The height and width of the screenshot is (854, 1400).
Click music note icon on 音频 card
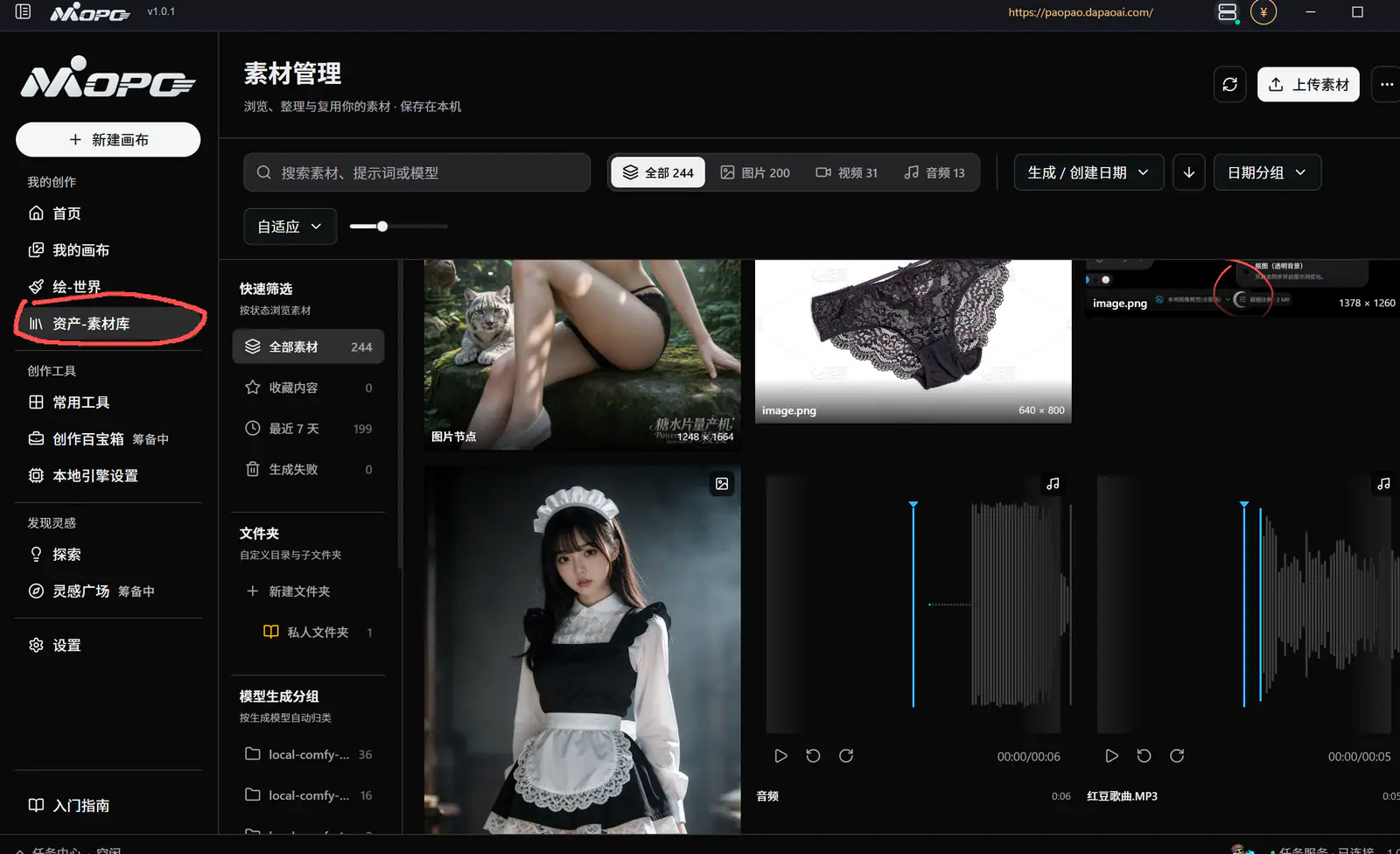click(x=1053, y=484)
